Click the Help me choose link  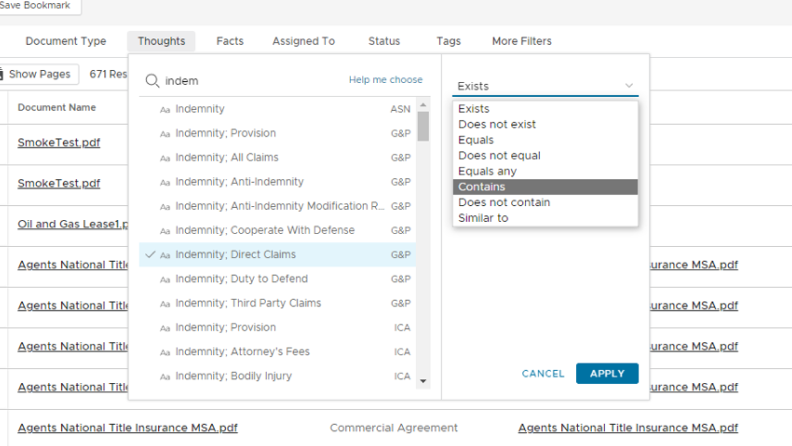coord(385,80)
